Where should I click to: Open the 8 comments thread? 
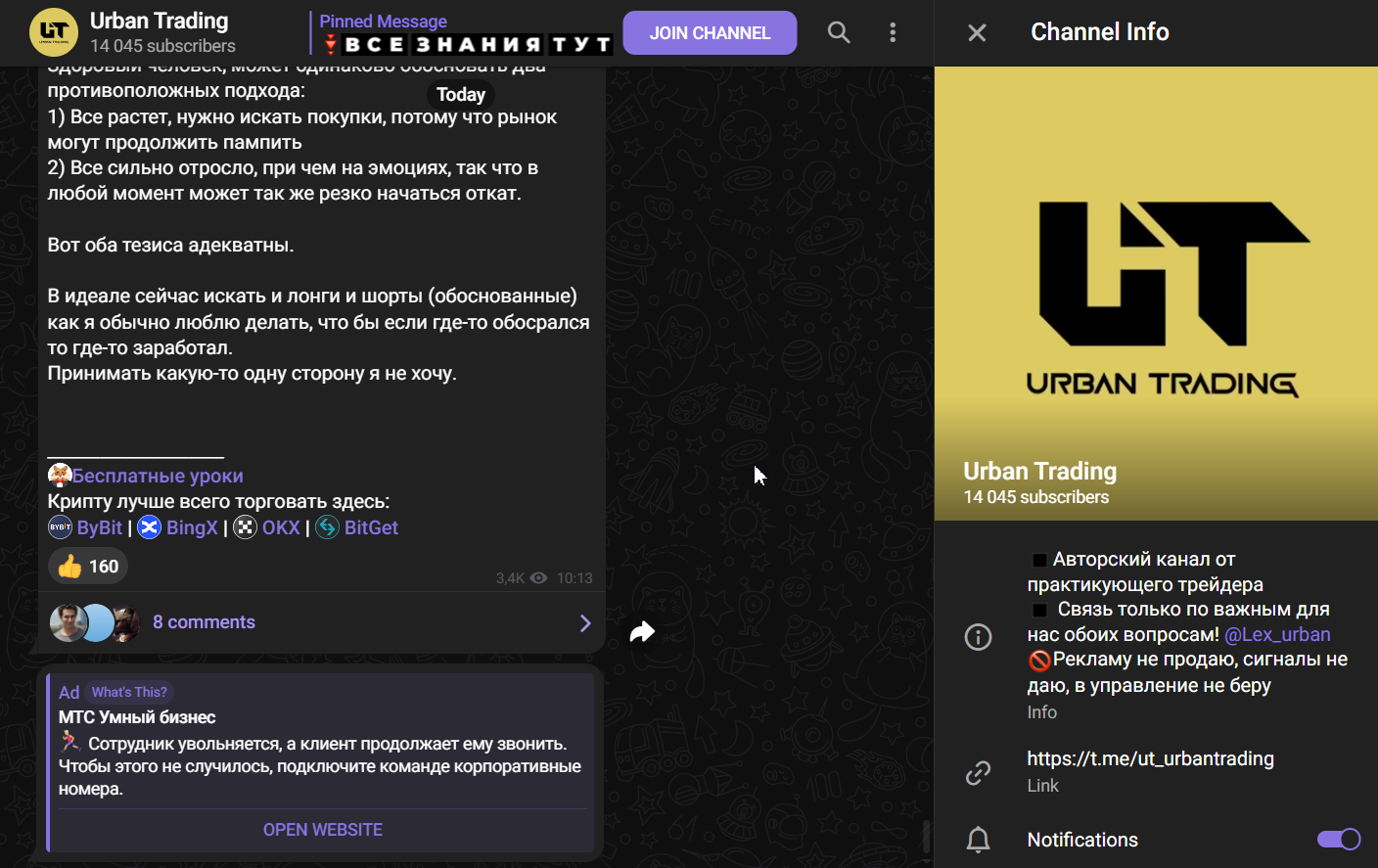tap(204, 622)
